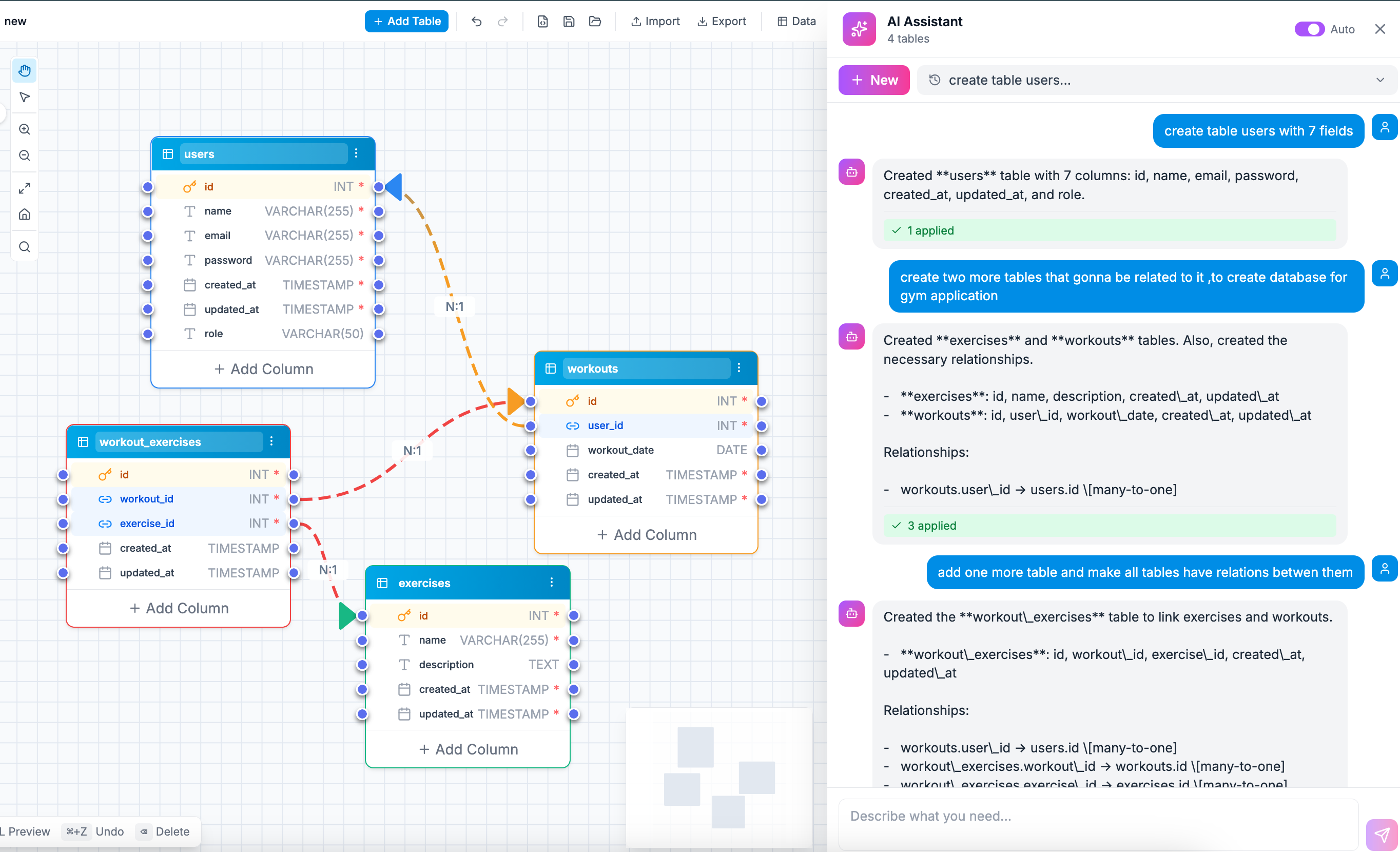Image resolution: width=1400 pixels, height=852 pixels.
Task: Toggle the Auto switch off
Action: click(x=1309, y=29)
